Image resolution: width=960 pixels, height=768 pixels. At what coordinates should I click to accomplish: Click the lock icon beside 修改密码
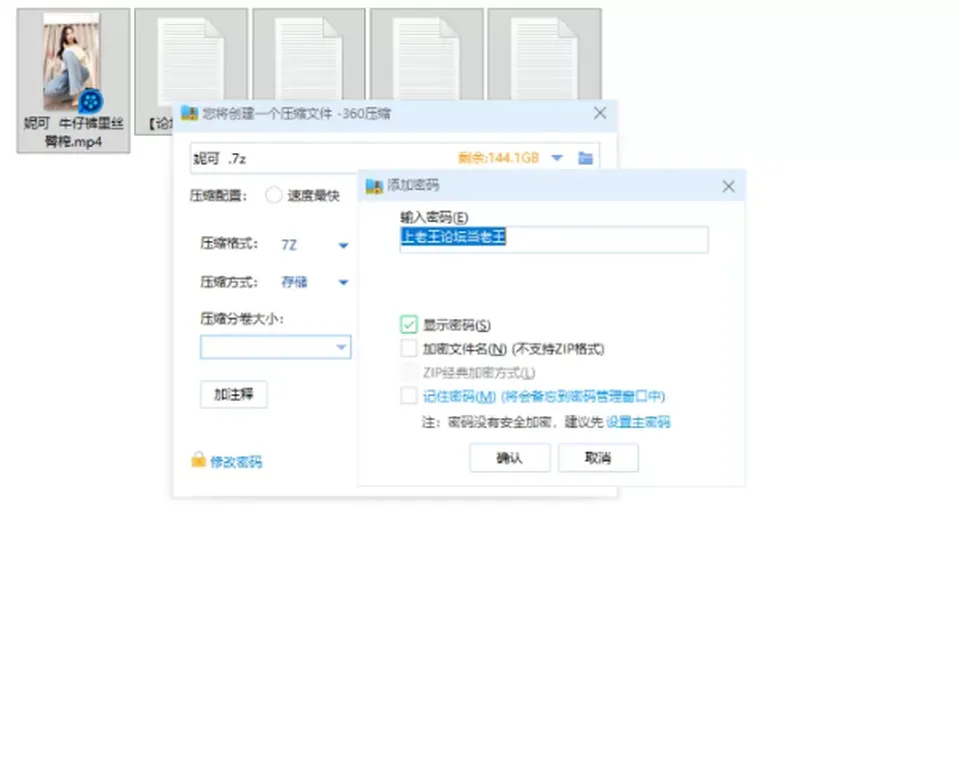(x=198, y=459)
